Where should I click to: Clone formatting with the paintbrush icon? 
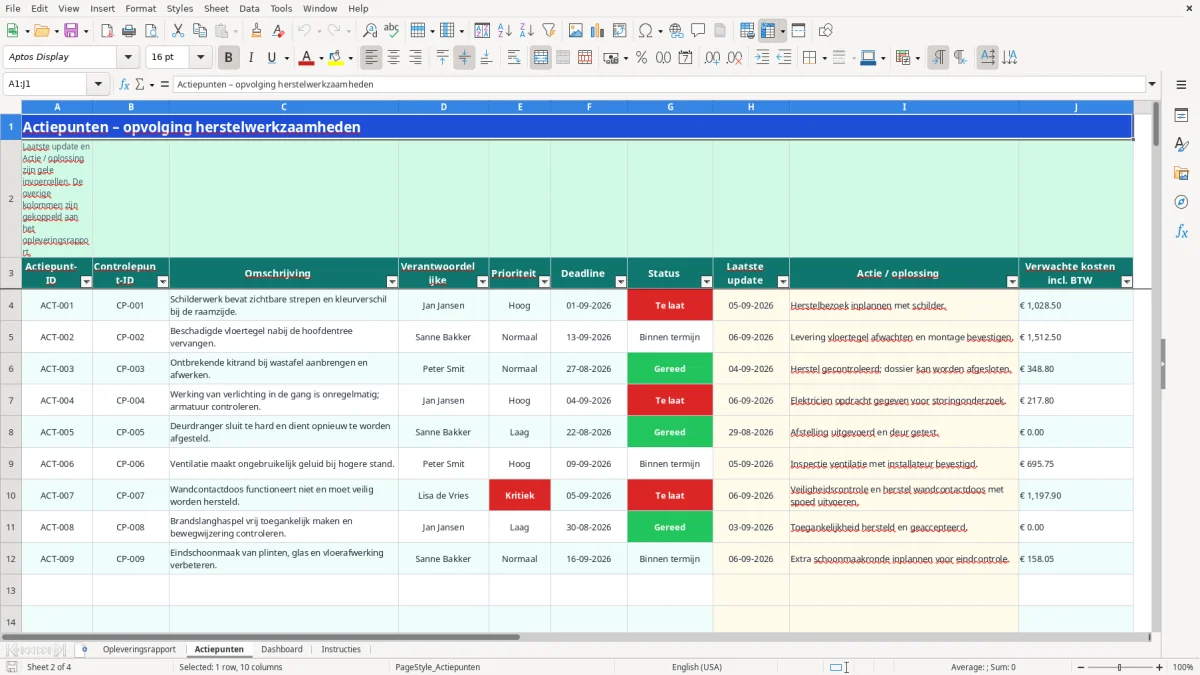(256, 31)
